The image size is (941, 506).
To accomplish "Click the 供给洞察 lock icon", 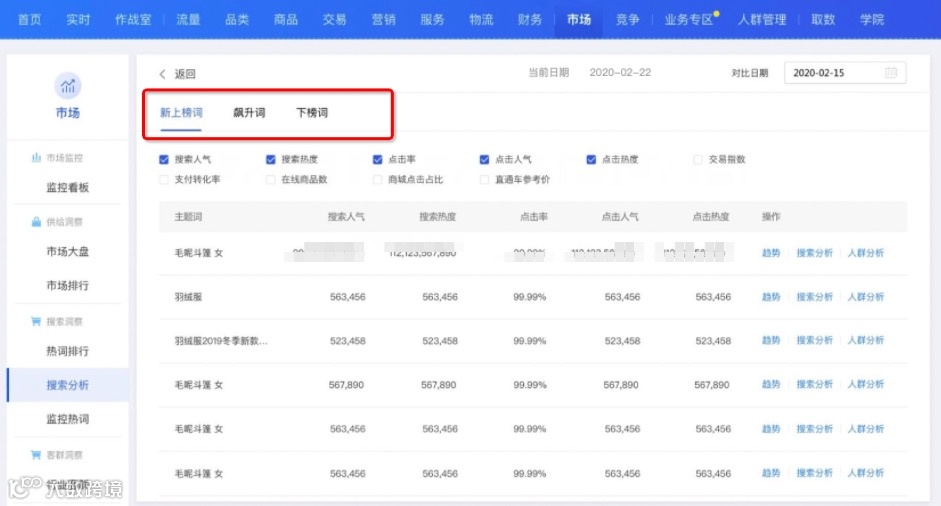I will point(36,221).
